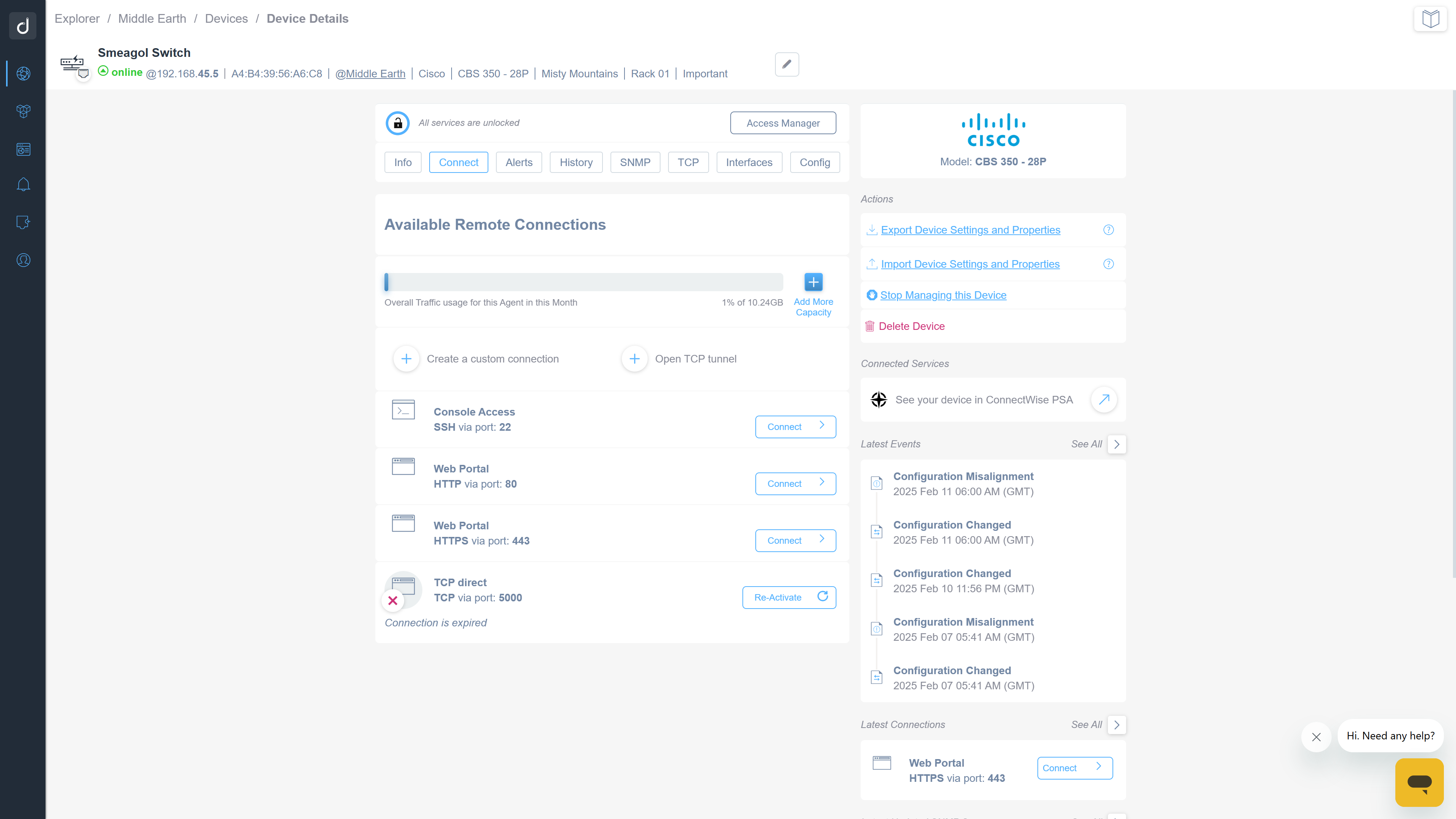Open the dashboard/reports panel icon in sidebar
The width and height of the screenshot is (1456, 819).
(x=23, y=149)
